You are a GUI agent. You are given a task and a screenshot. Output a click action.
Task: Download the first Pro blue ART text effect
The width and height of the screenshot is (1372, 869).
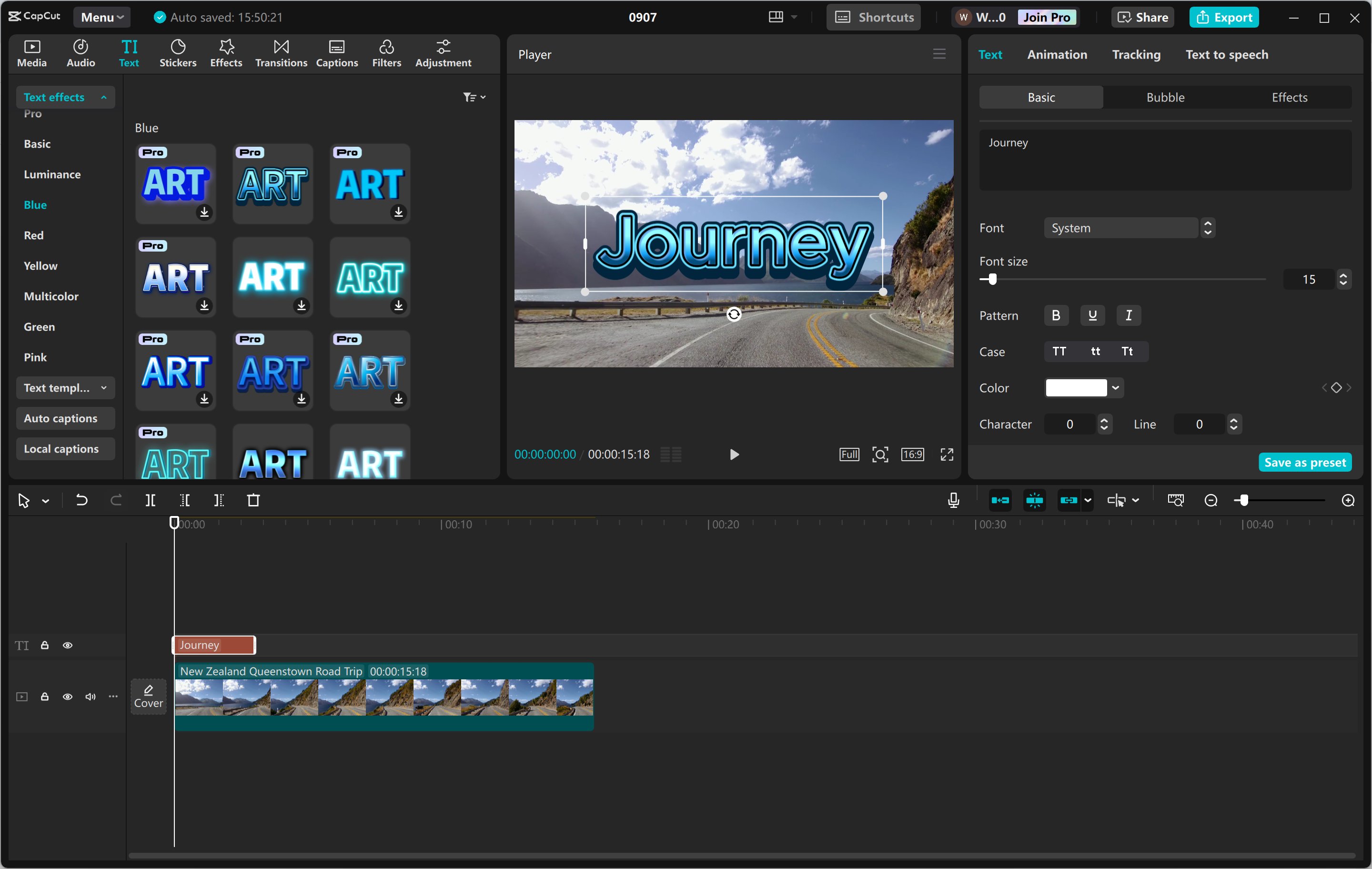coord(204,213)
